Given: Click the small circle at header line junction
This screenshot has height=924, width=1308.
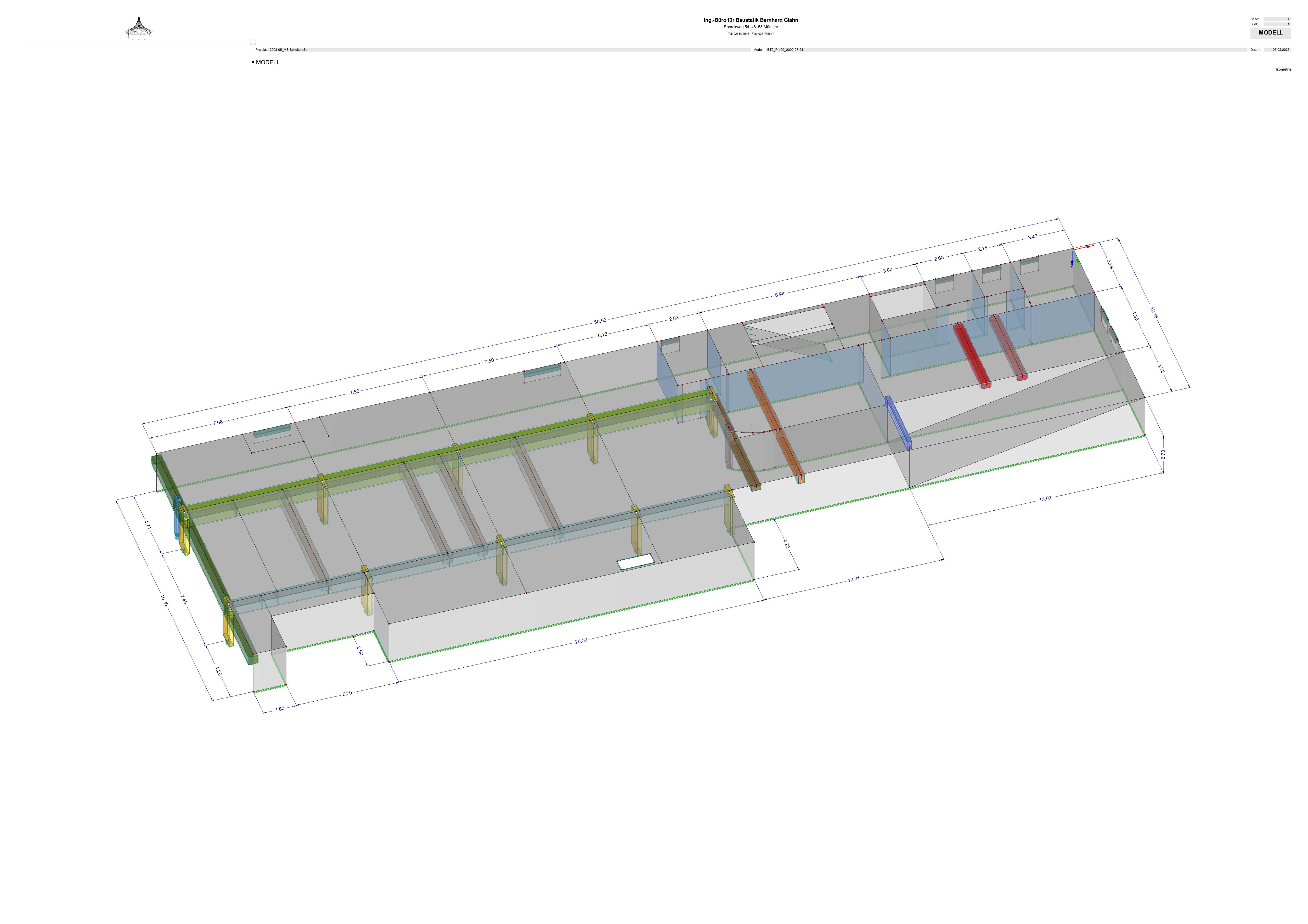Looking at the screenshot, I should [x=253, y=42].
